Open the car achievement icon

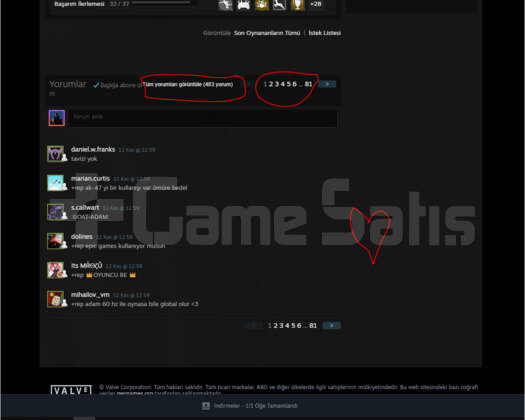pyautogui.click(x=243, y=5)
